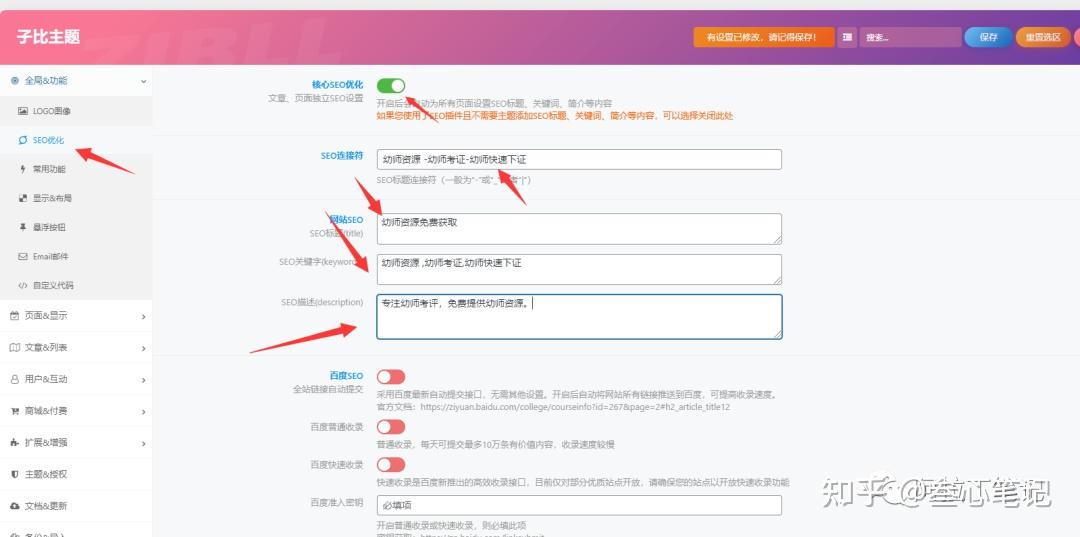Click the SEO关键字(keywords) textarea
Screen dimensions: 1080x537
coord(579,269)
